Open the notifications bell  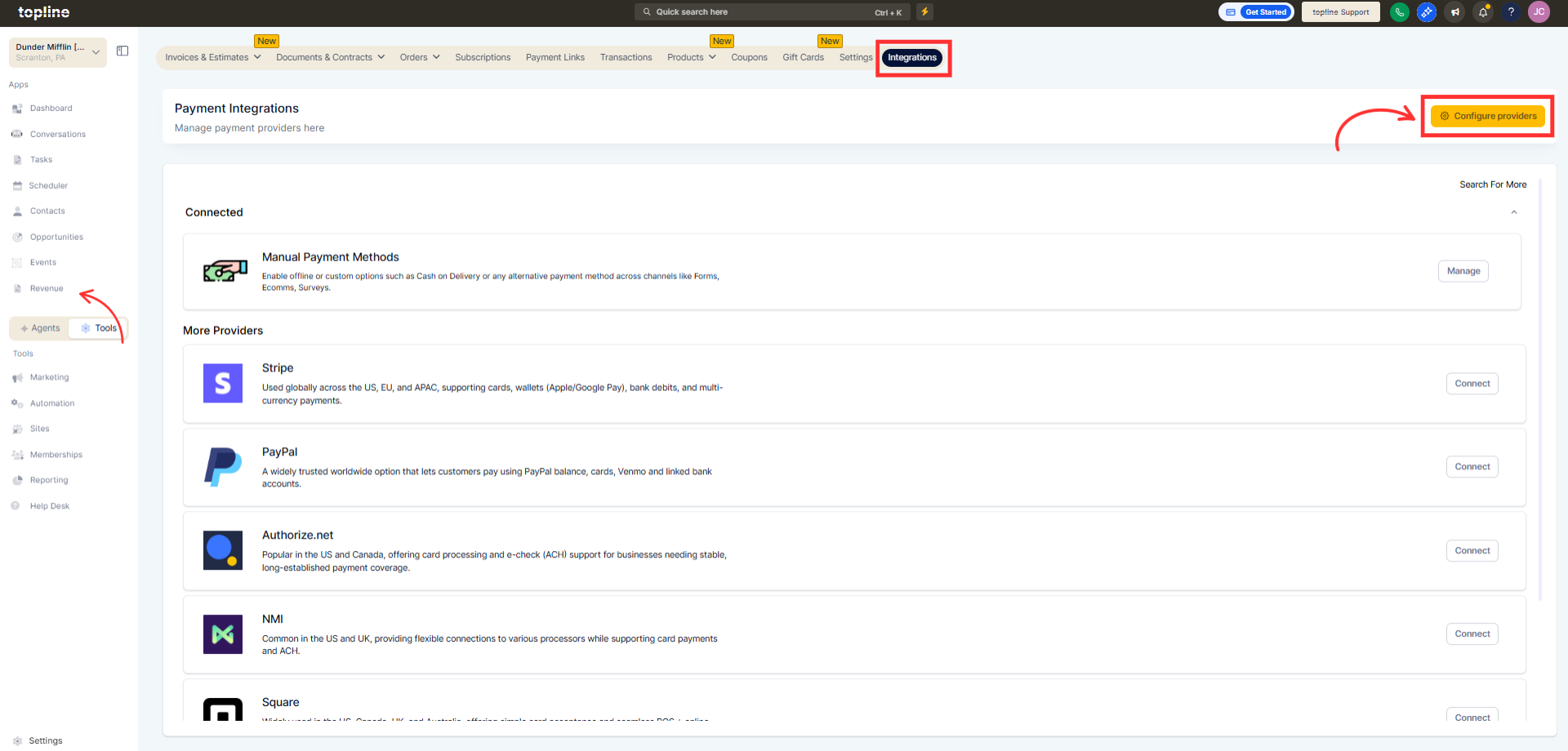click(x=1483, y=12)
